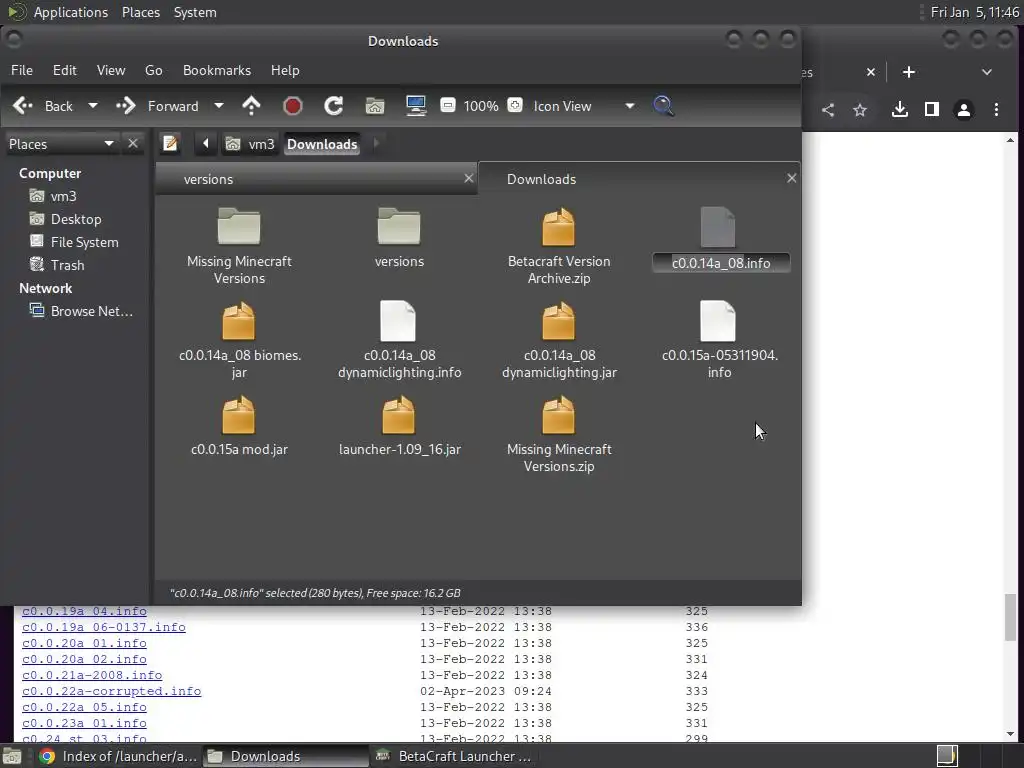1024x768 pixels.
Task: Open c0.0.21a-2008.info link in browser
Action: 92,675
